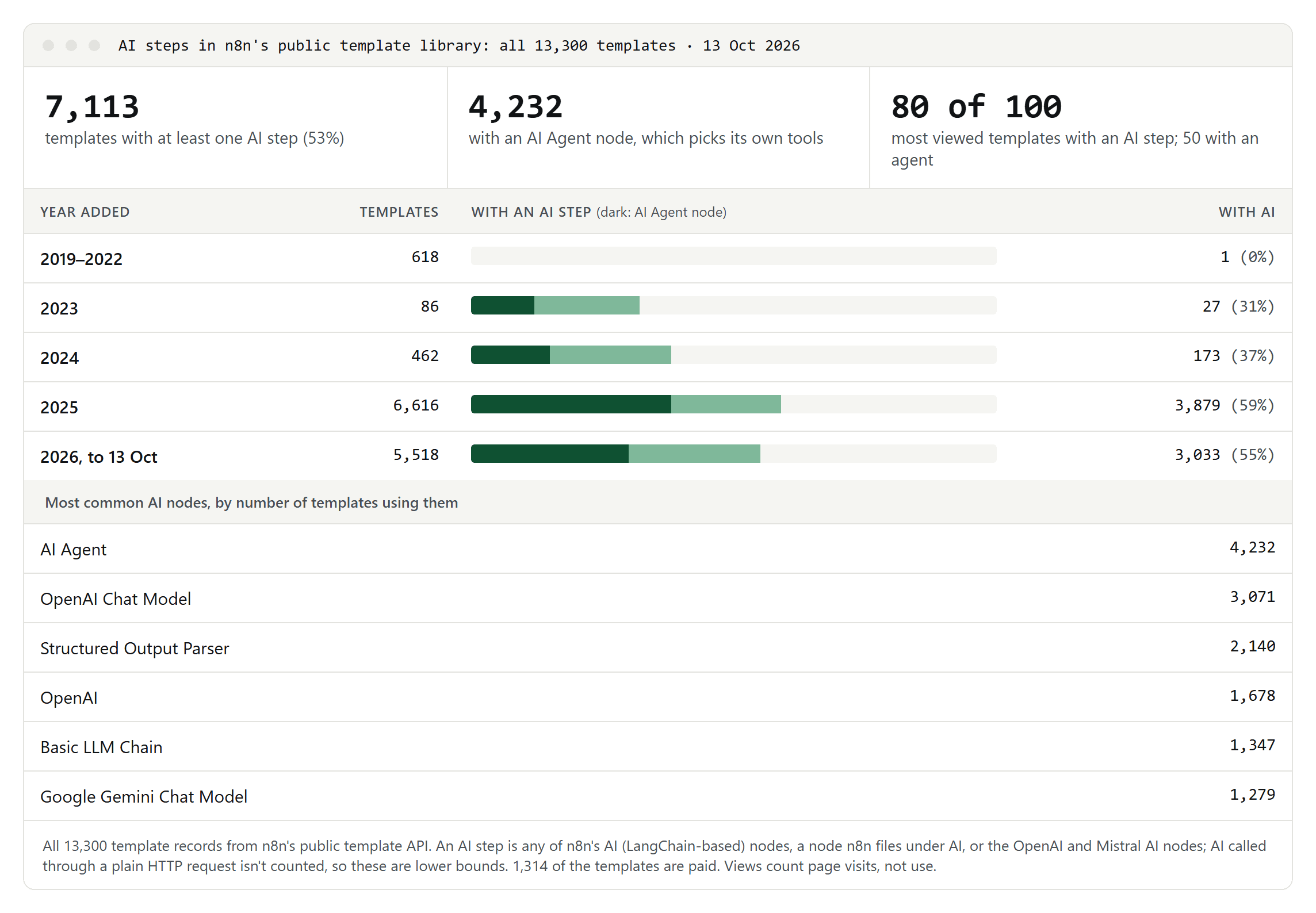Click the '2024' year row label
The height and width of the screenshot is (913, 1316).
coord(60,358)
